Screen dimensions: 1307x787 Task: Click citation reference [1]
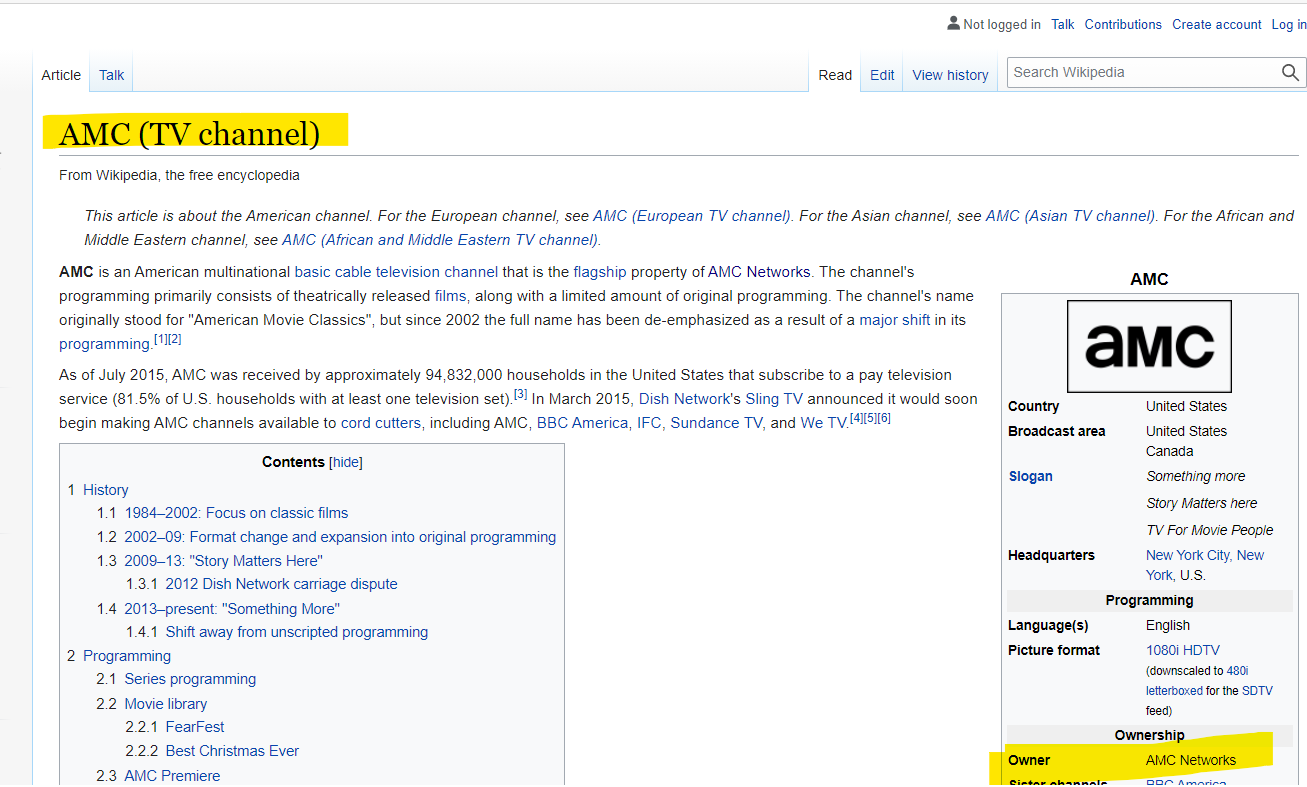click(159, 339)
